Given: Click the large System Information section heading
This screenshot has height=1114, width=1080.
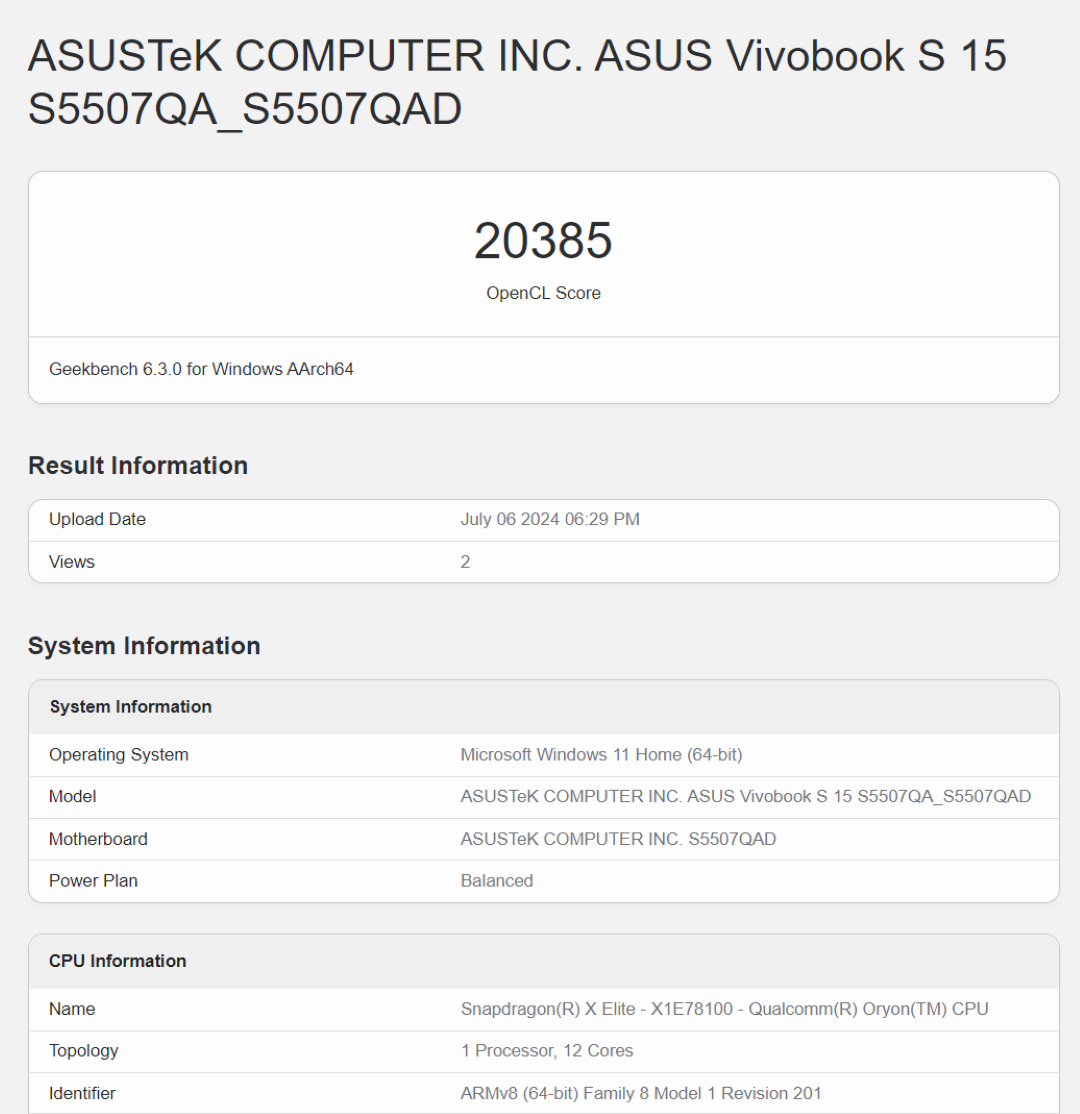Looking at the screenshot, I should pos(144,645).
